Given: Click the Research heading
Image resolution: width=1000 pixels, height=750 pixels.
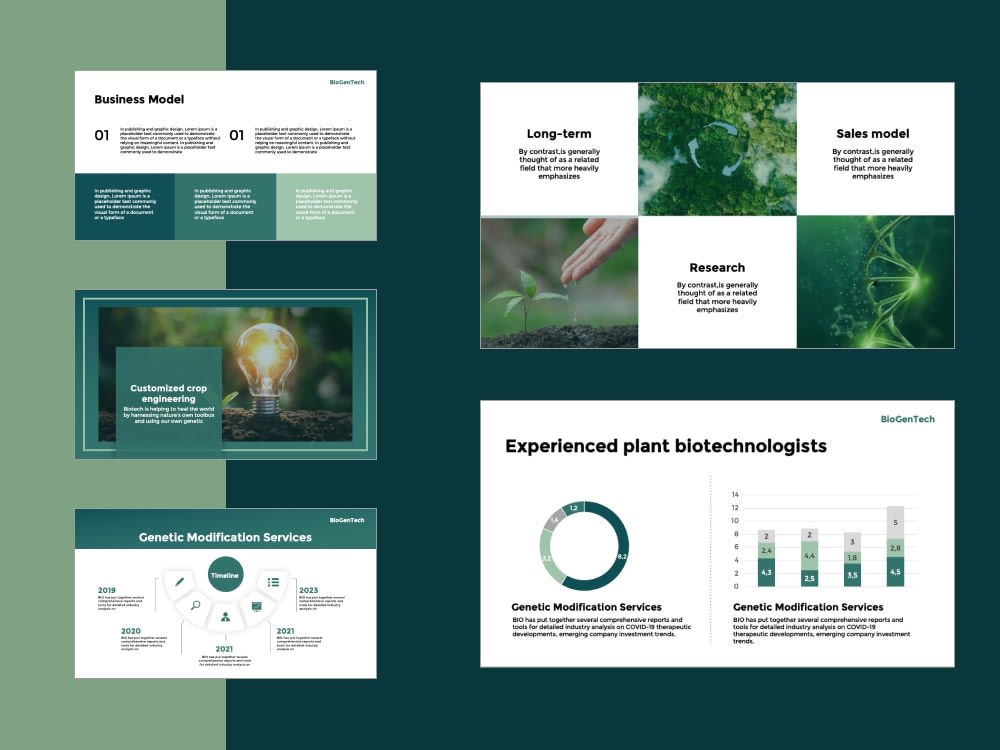Looking at the screenshot, I should click(717, 267).
